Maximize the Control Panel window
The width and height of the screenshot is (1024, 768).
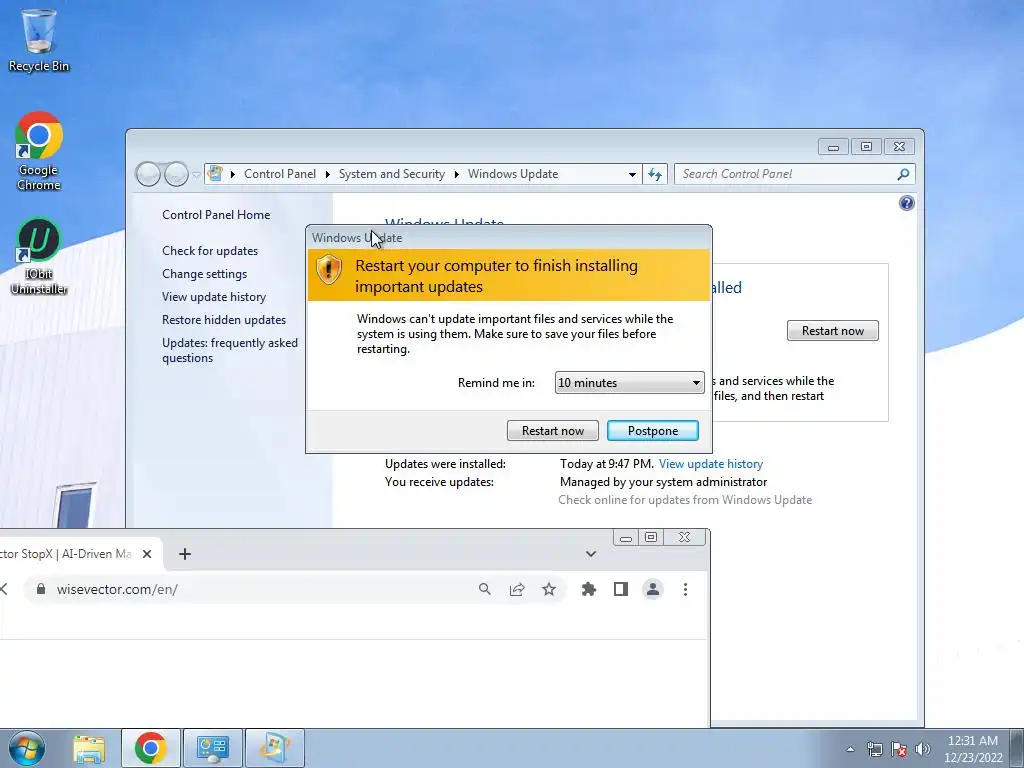[x=866, y=146]
